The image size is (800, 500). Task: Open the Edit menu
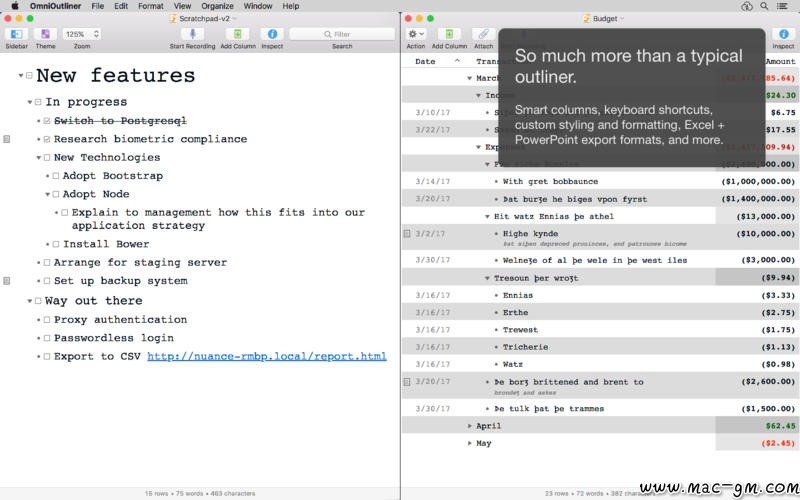(x=121, y=6)
